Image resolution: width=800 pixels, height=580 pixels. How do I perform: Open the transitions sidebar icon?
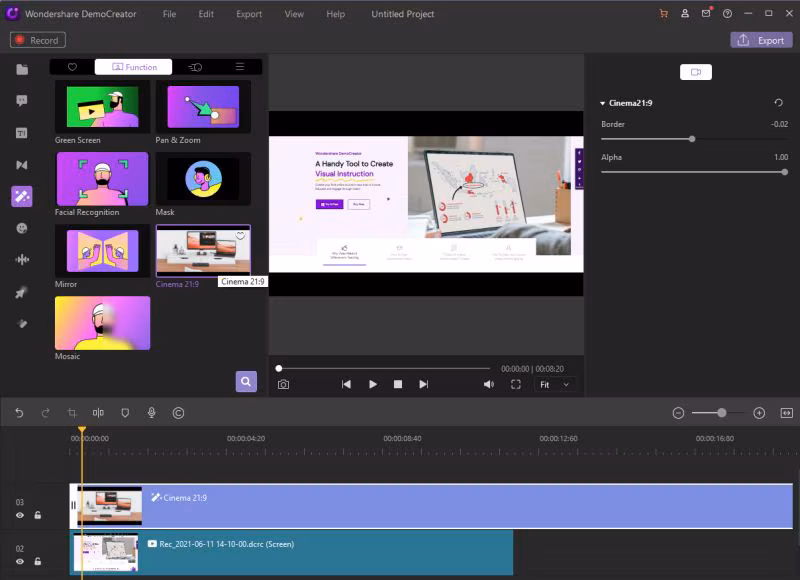pos(21,165)
